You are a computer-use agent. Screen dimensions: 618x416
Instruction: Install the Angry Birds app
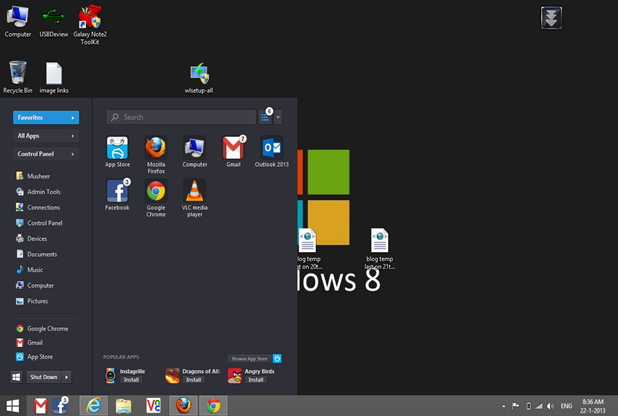(257, 380)
